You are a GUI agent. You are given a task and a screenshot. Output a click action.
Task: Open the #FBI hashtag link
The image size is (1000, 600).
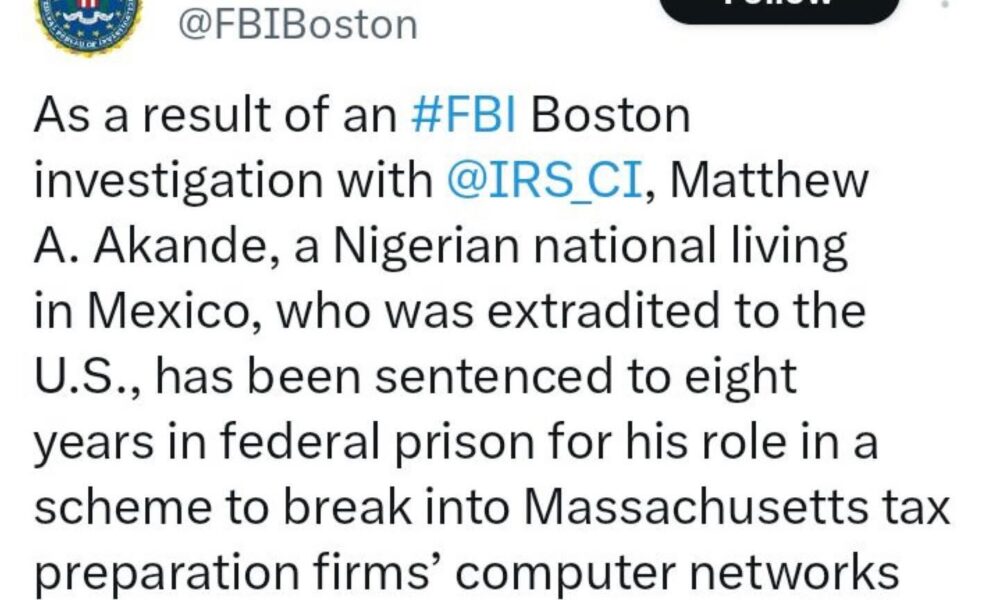(463, 117)
